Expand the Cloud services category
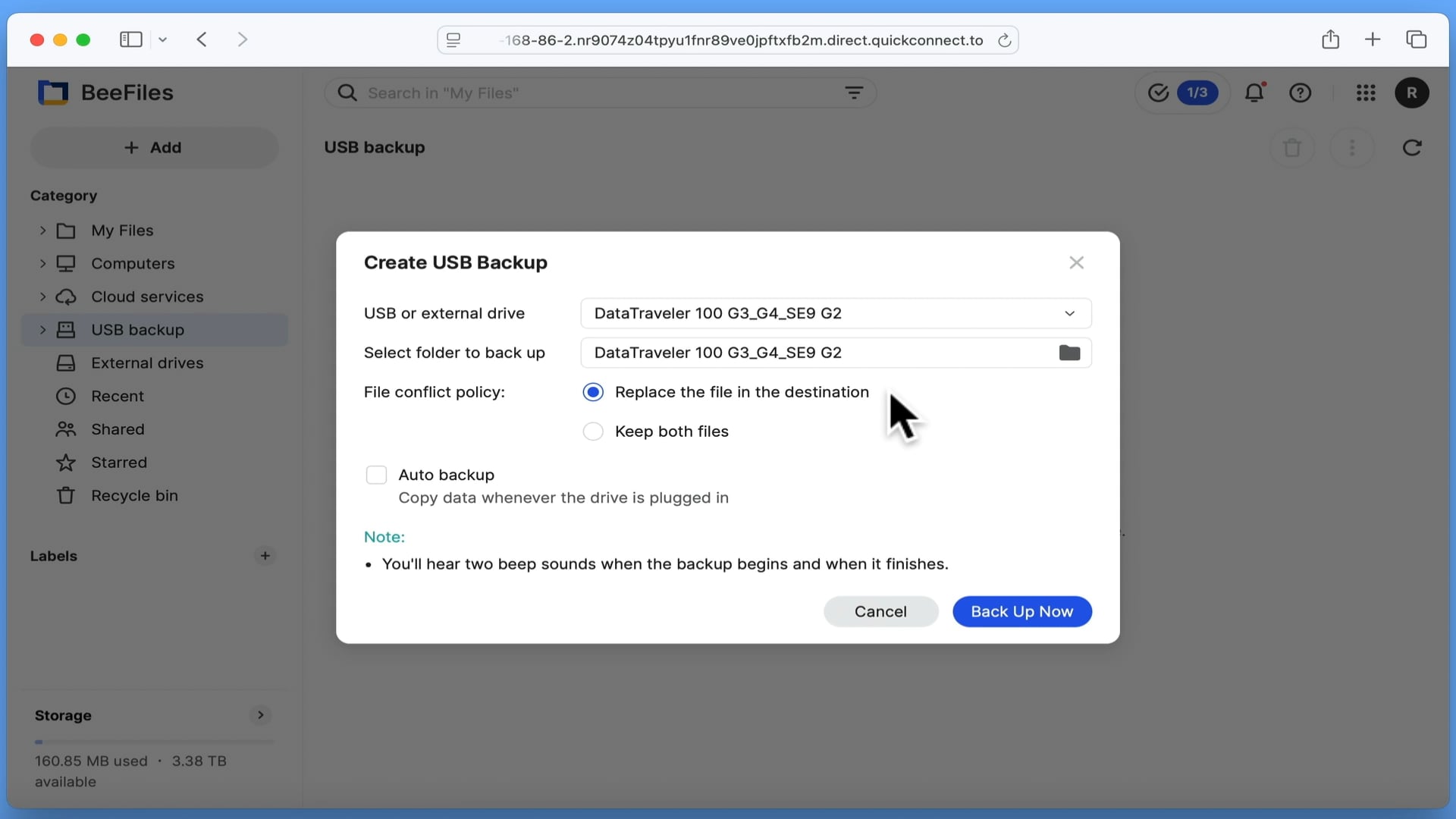The image size is (1456, 819). (x=42, y=297)
